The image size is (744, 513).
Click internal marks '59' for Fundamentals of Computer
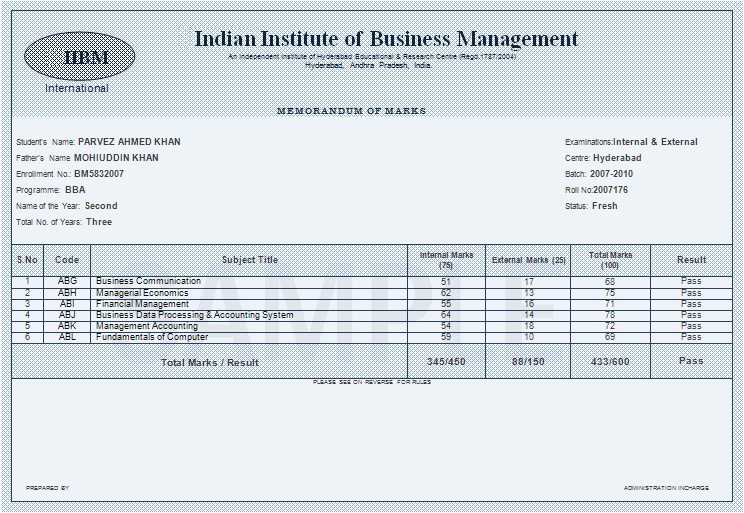(x=446, y=336)
